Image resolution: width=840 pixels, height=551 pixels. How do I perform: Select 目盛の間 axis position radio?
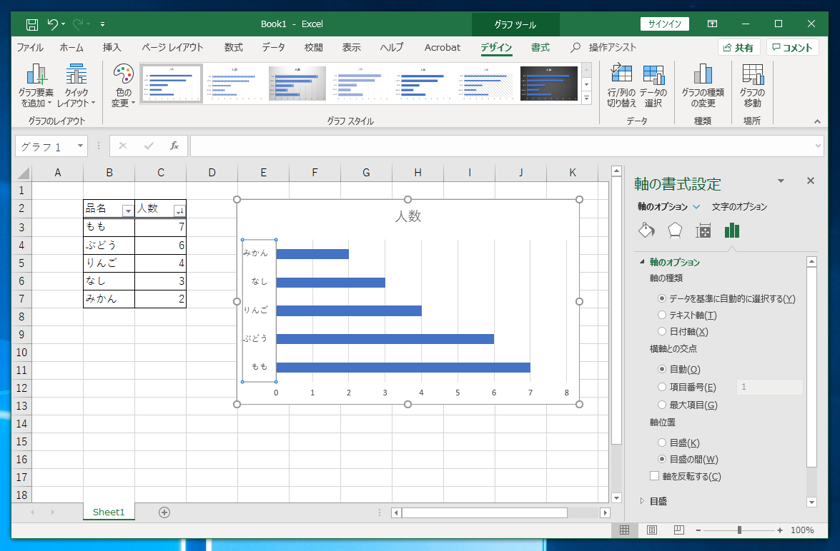click(x=662, y=459)
